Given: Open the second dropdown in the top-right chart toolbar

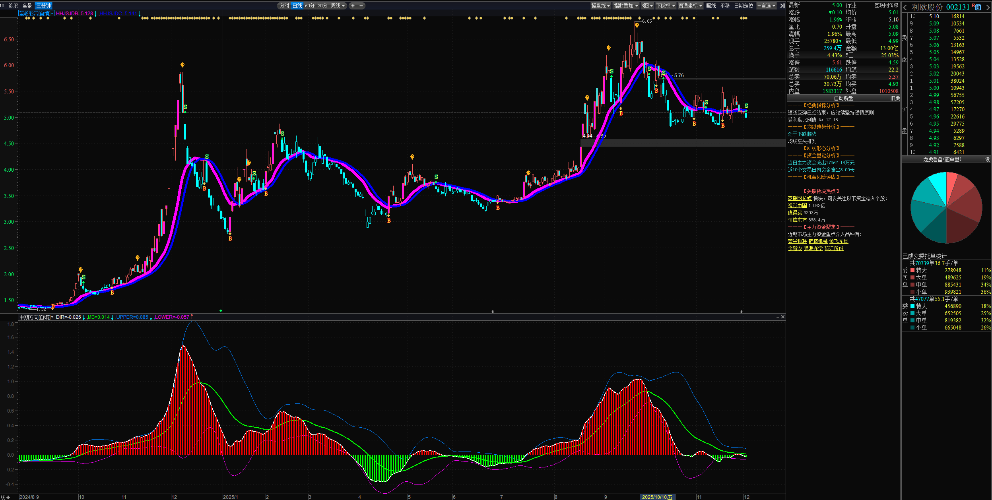Looking at the screenshot, I should pos(625,5).
